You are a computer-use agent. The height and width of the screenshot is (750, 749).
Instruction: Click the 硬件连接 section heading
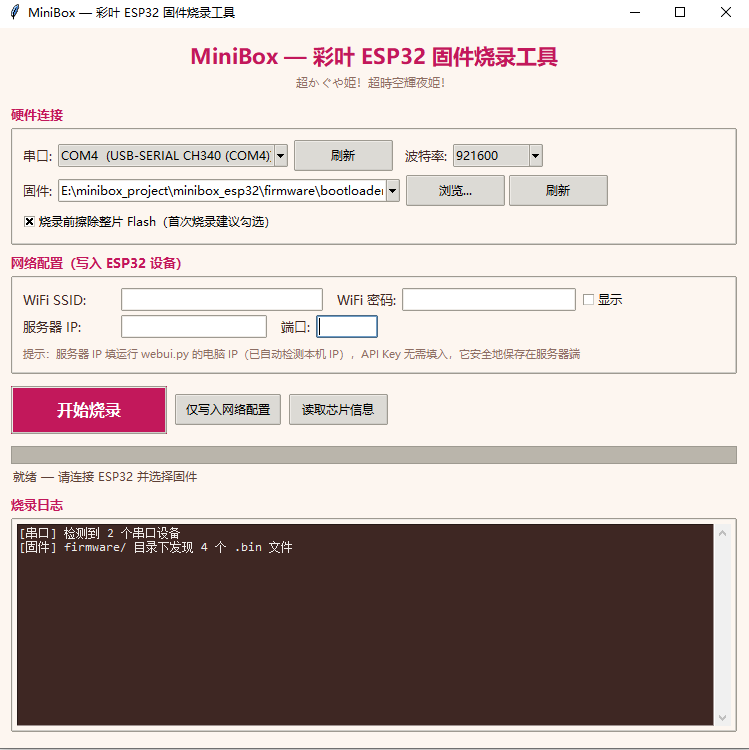(x=37, y=115)
